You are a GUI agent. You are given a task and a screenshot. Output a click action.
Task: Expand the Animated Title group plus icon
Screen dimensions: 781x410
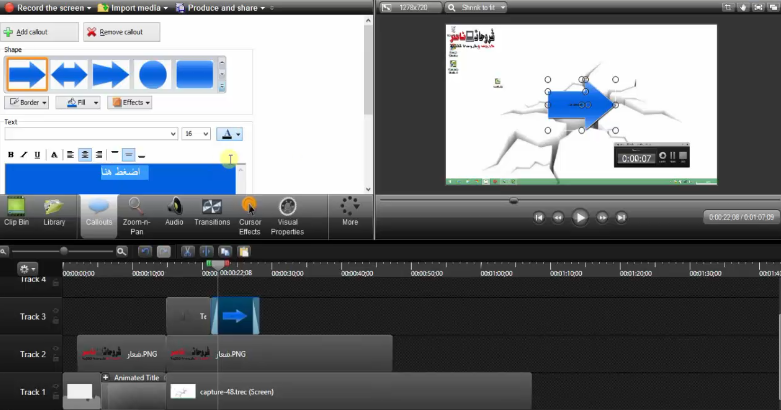click(x=106, y=378)
